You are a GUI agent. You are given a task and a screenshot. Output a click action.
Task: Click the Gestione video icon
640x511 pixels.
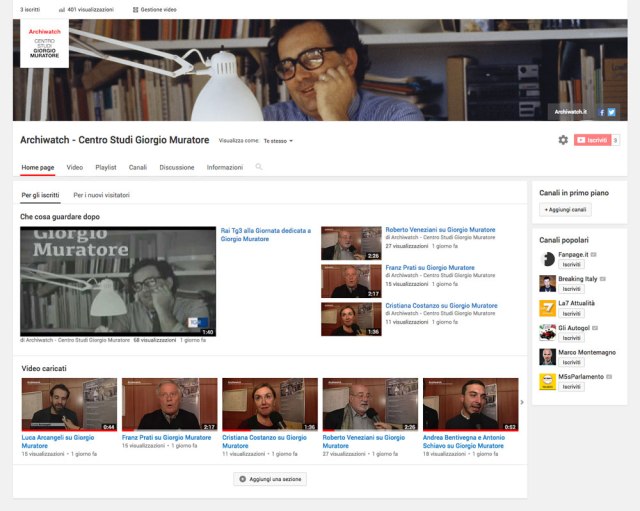click(136, 9)
